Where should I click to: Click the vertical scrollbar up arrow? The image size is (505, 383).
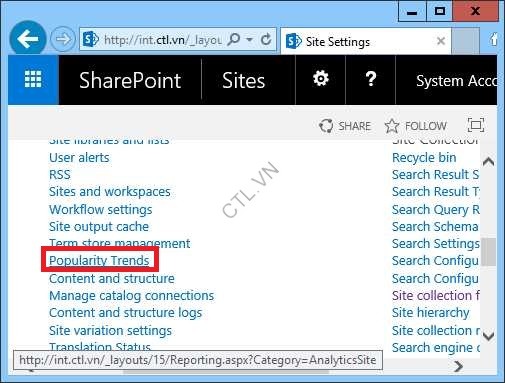488,162
